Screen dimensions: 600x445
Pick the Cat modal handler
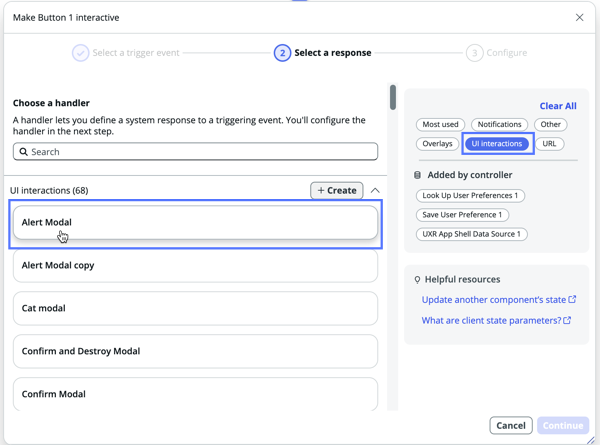click(196, 308)
